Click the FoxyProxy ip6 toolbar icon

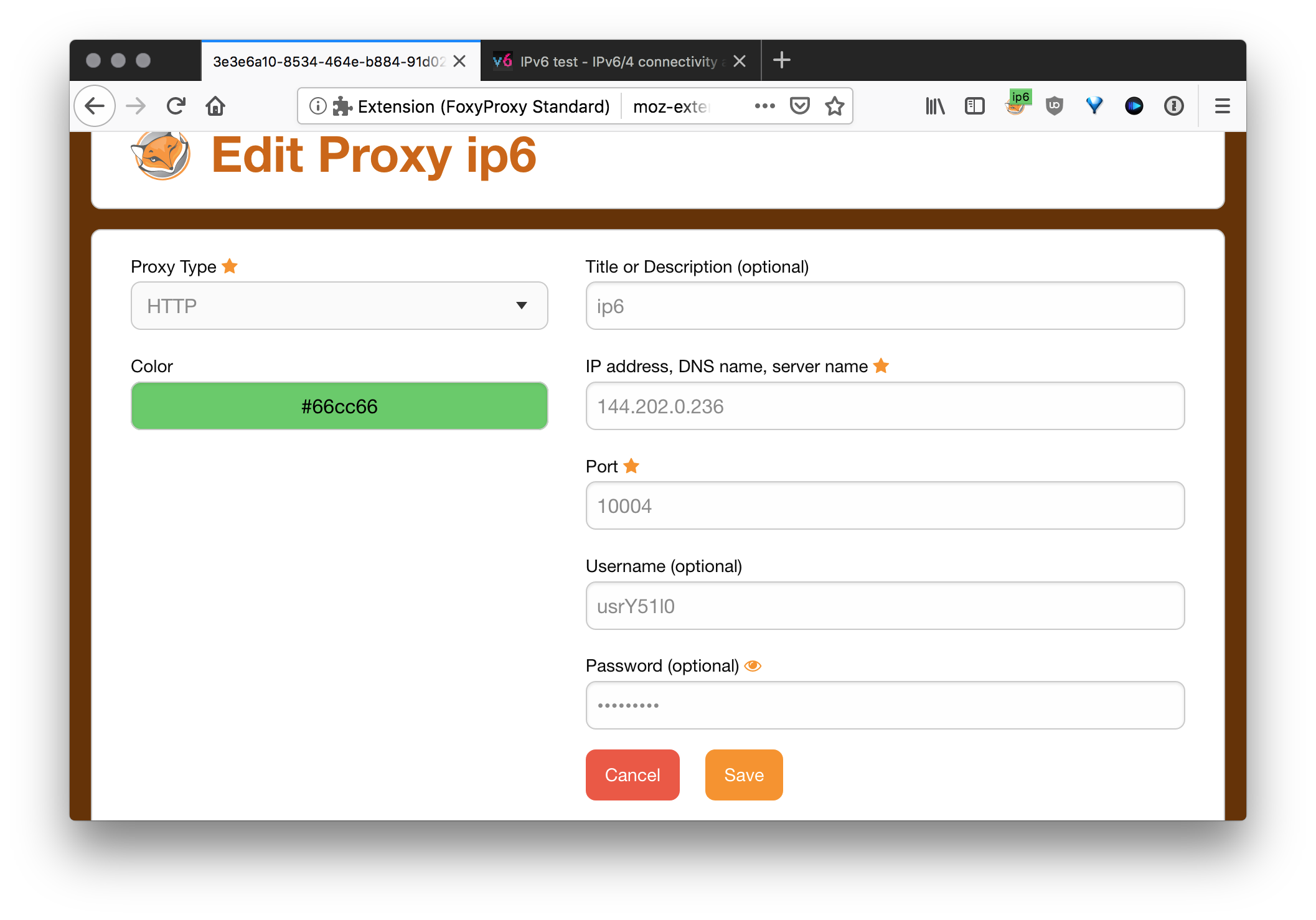[x=1016, y=105]
